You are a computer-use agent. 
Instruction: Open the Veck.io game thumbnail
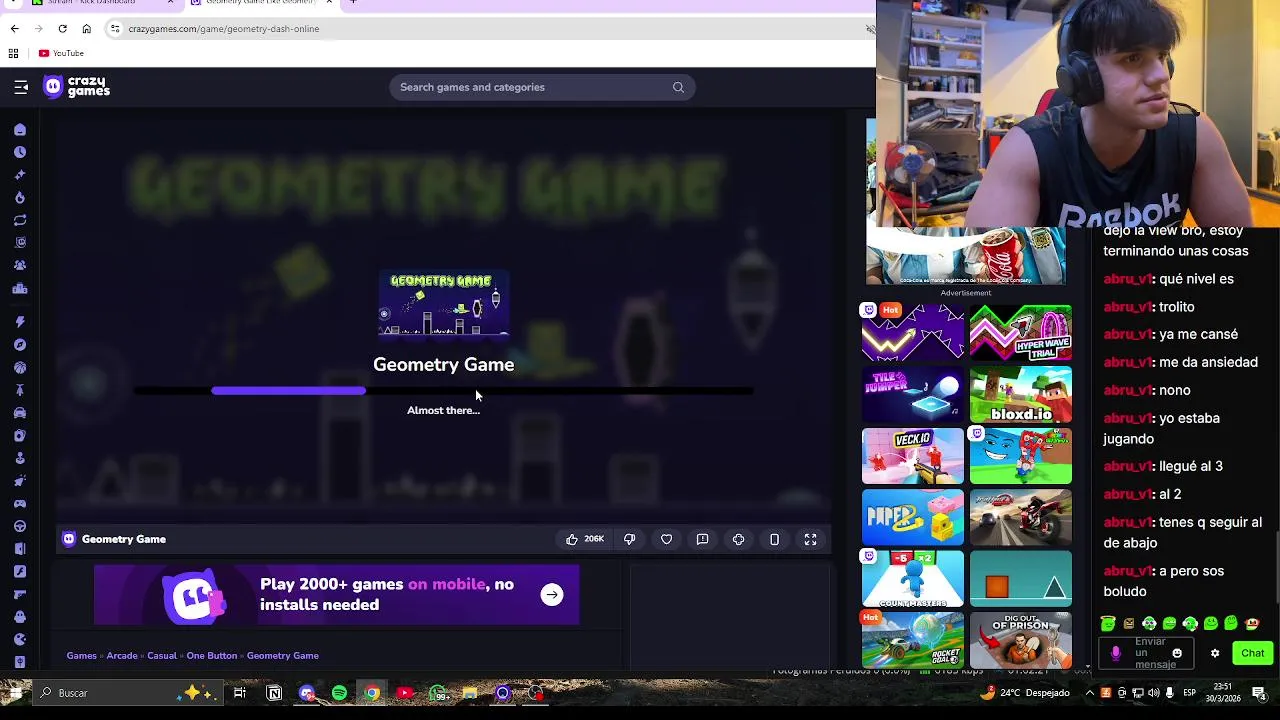coord(913,456)
